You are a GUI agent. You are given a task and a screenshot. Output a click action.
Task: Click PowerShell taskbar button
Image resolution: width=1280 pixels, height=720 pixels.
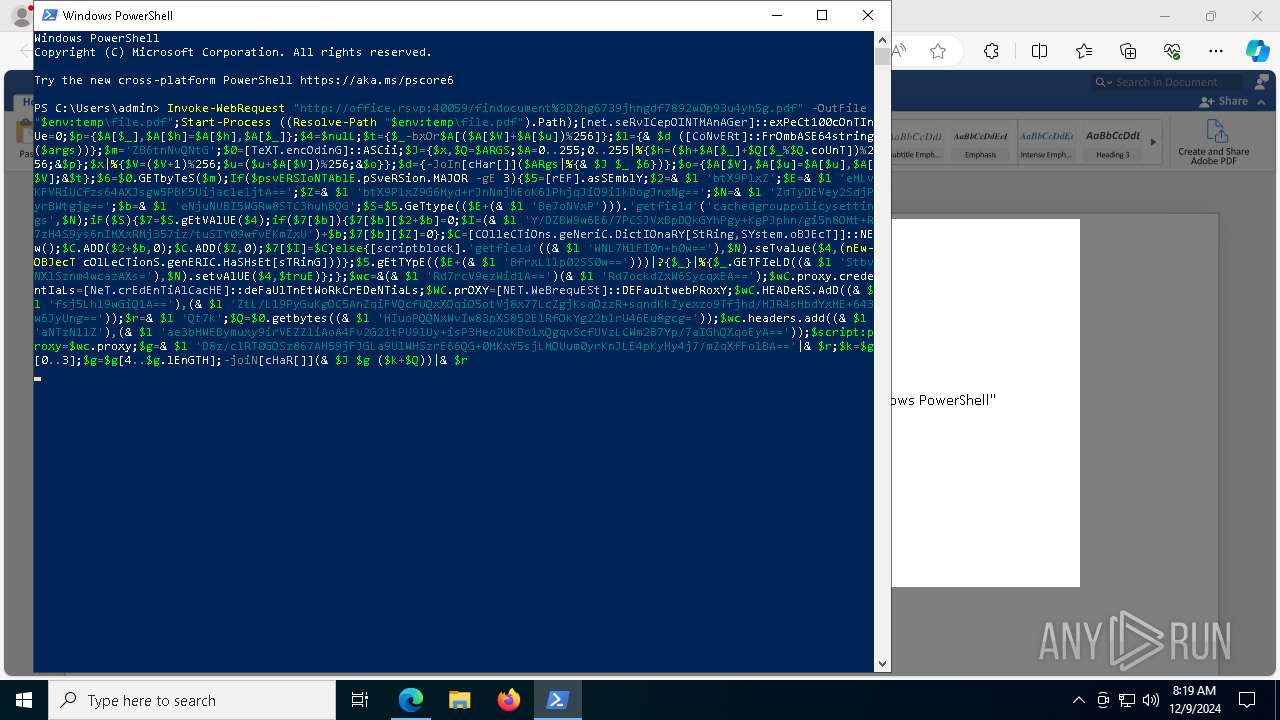click(557, 700)
